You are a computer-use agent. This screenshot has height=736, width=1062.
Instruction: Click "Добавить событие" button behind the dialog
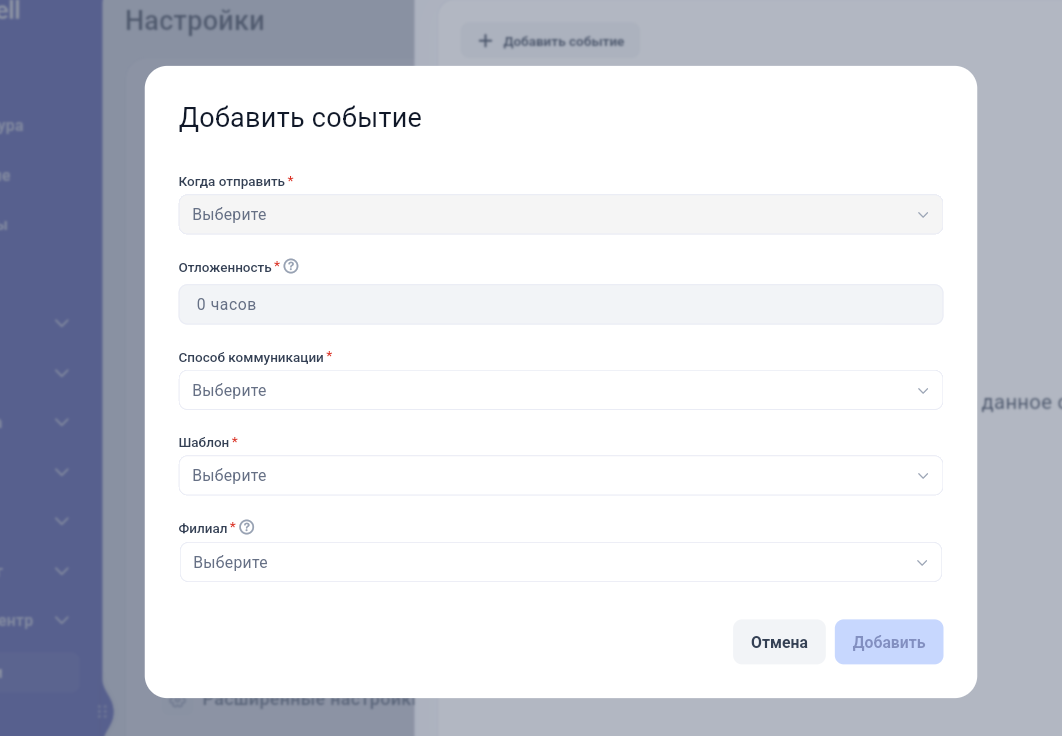pyautogui.click(x=550, y=41)
